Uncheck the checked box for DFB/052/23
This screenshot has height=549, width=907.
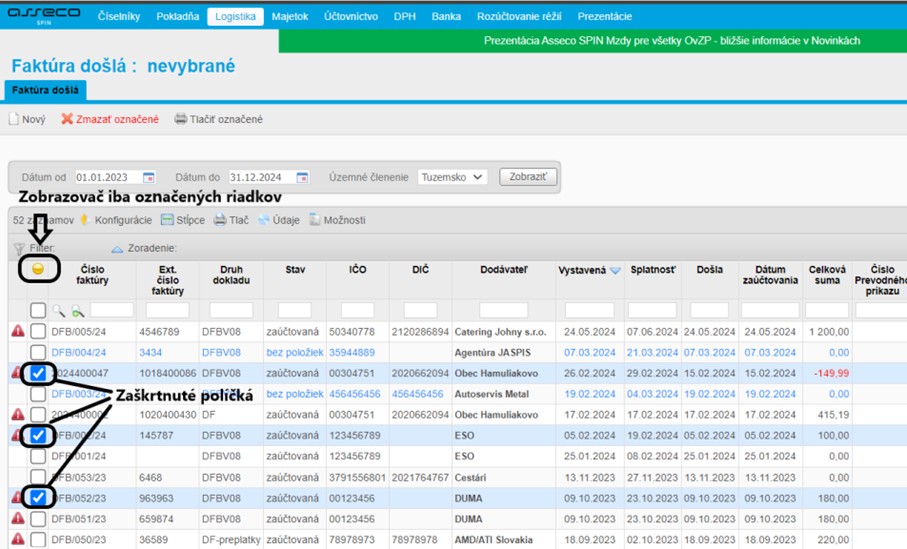(x=38, y=497)
